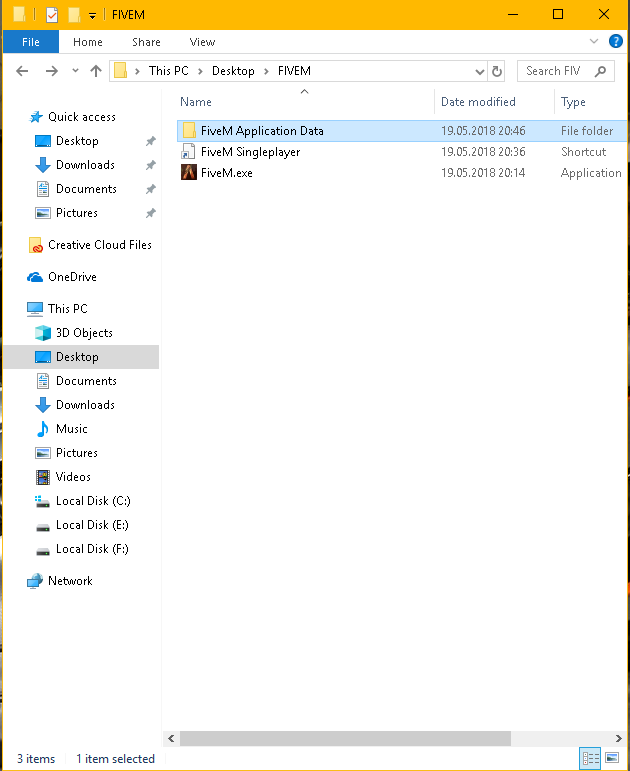The image size is (630, 771).
Task: Open the Share ribbon tab
Action: coord(146,42)
